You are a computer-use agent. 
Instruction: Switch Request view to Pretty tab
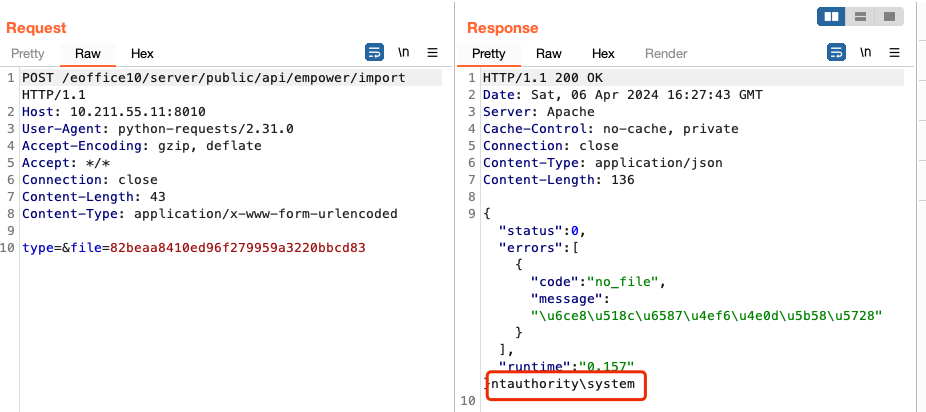[x=28, y=54]
